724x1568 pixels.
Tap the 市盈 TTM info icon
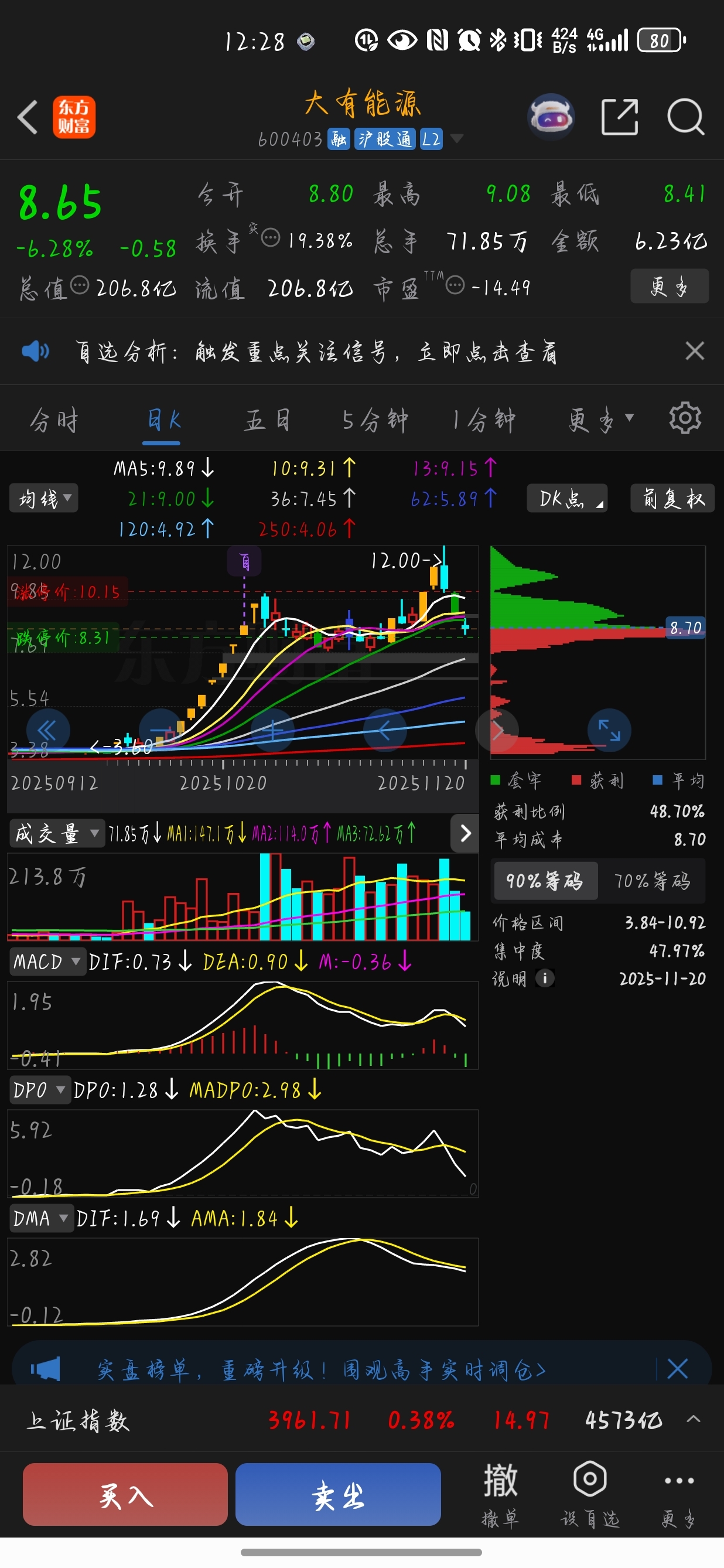coord(455,285)
